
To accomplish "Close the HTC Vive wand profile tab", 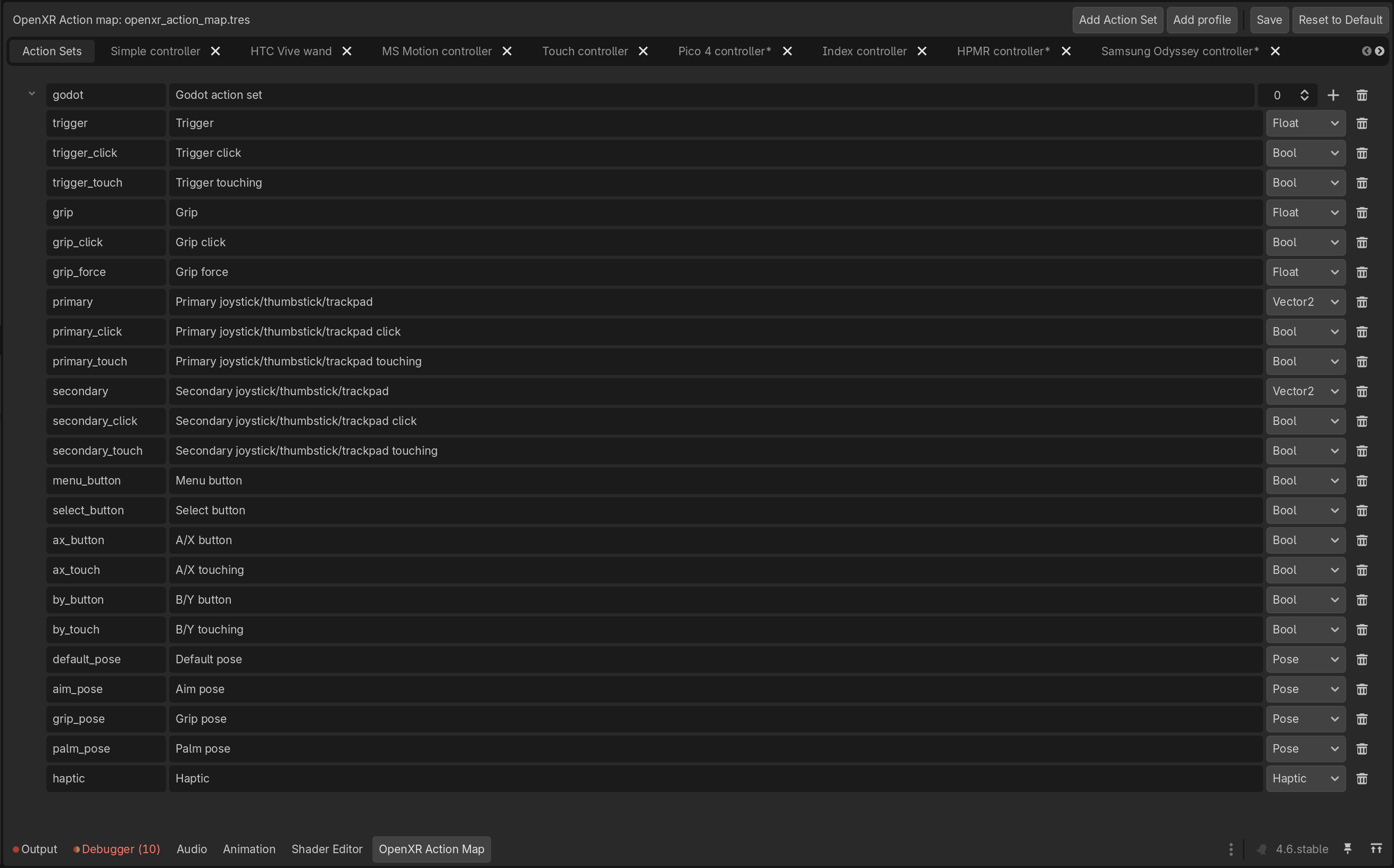I will [347, 51].
